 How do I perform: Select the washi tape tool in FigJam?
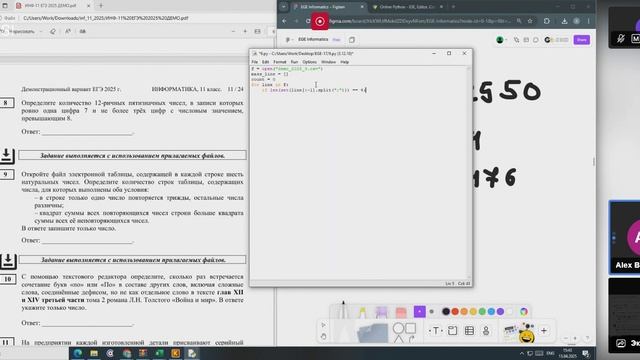[x=381, y=312]
